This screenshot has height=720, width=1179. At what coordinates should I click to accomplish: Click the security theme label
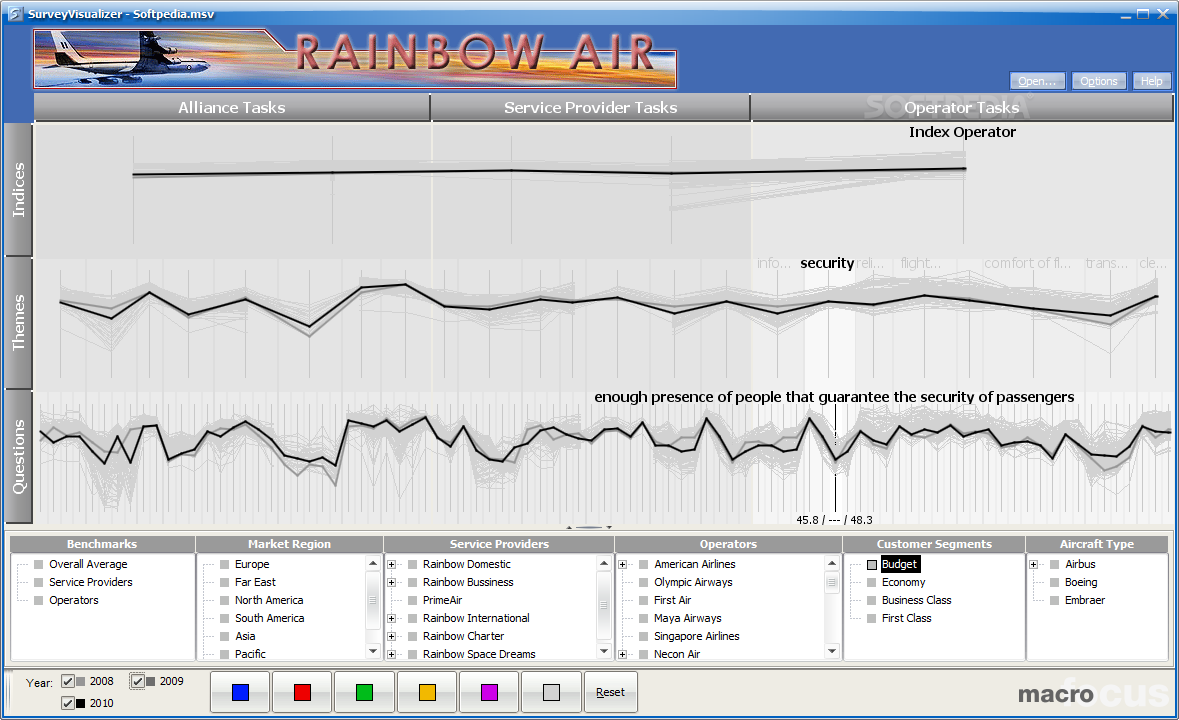pyautogui.click(x=827, y=263)
